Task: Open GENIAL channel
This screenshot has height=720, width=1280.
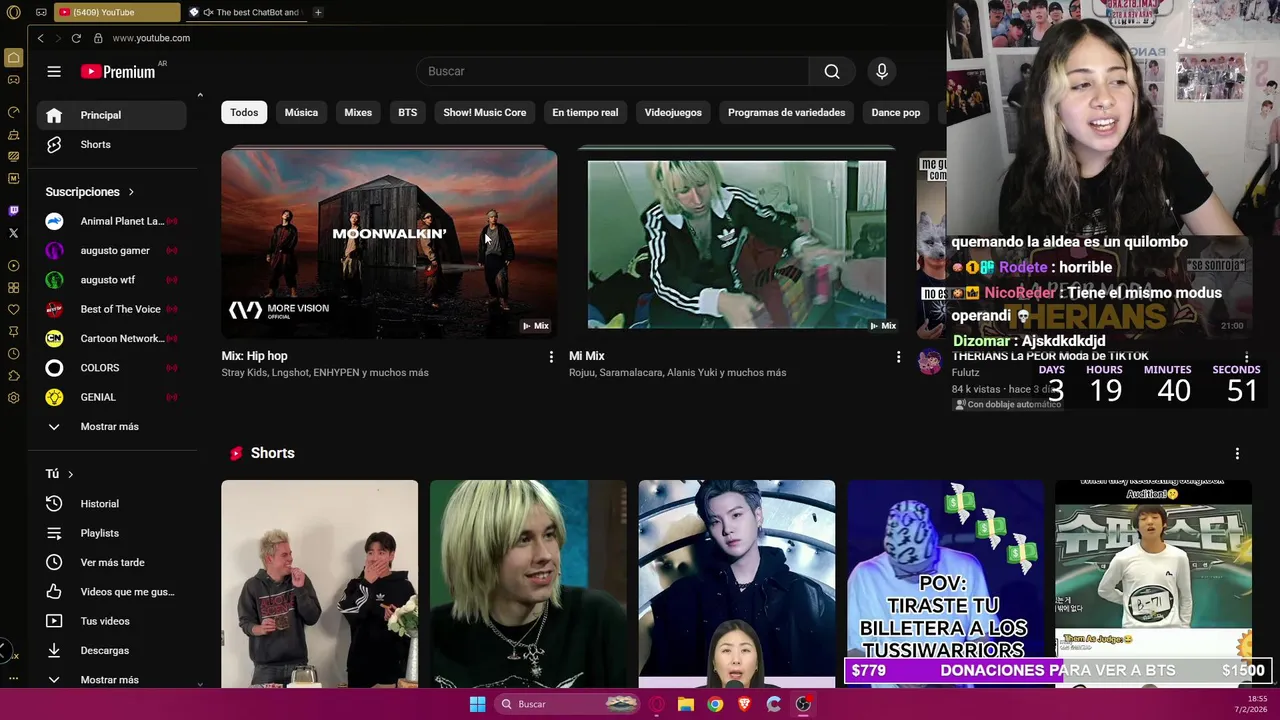Action: coord(112,397)
